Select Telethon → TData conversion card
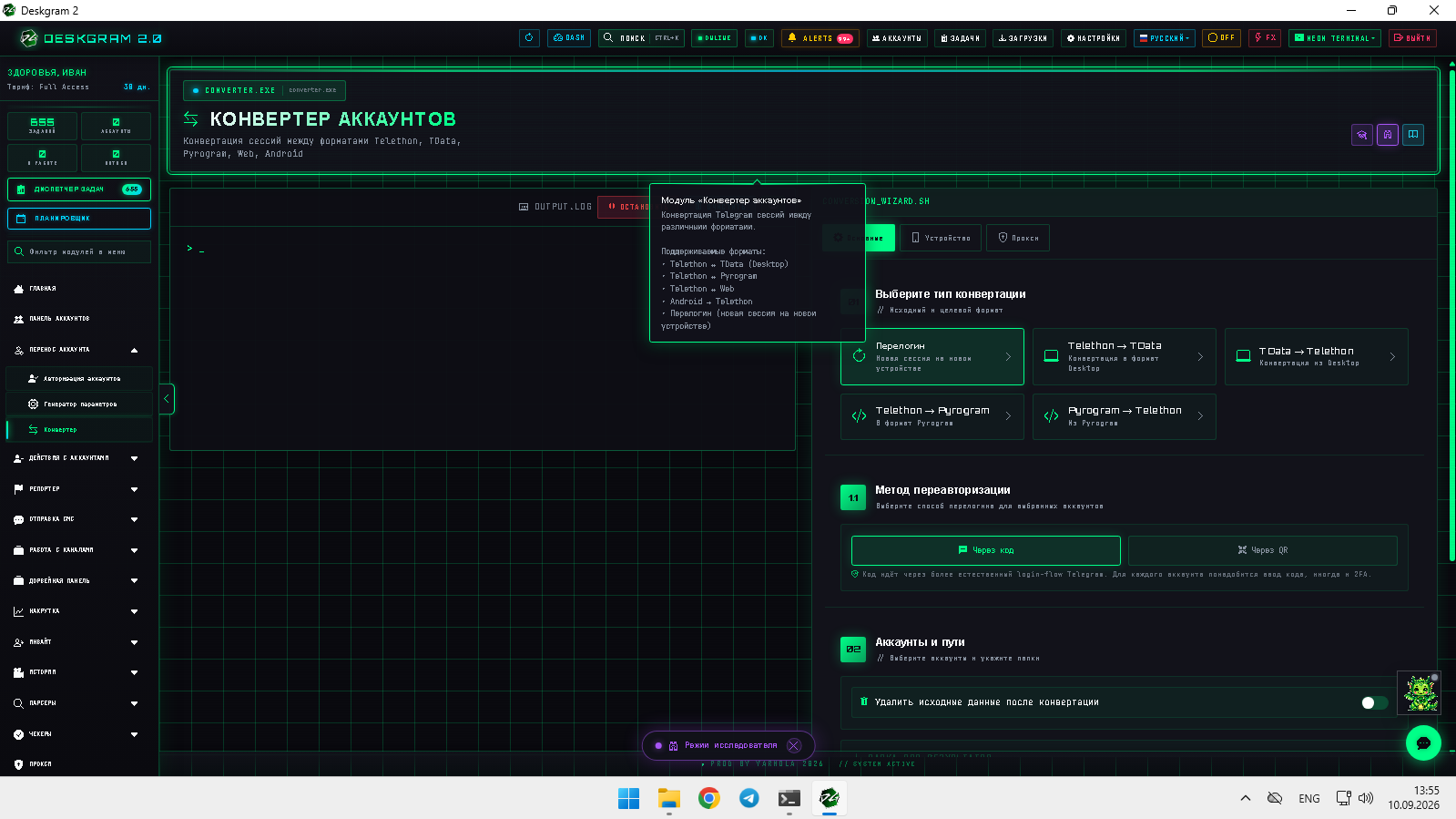This screenshot has height=819, width=1456. click(x=1125, y=356)
